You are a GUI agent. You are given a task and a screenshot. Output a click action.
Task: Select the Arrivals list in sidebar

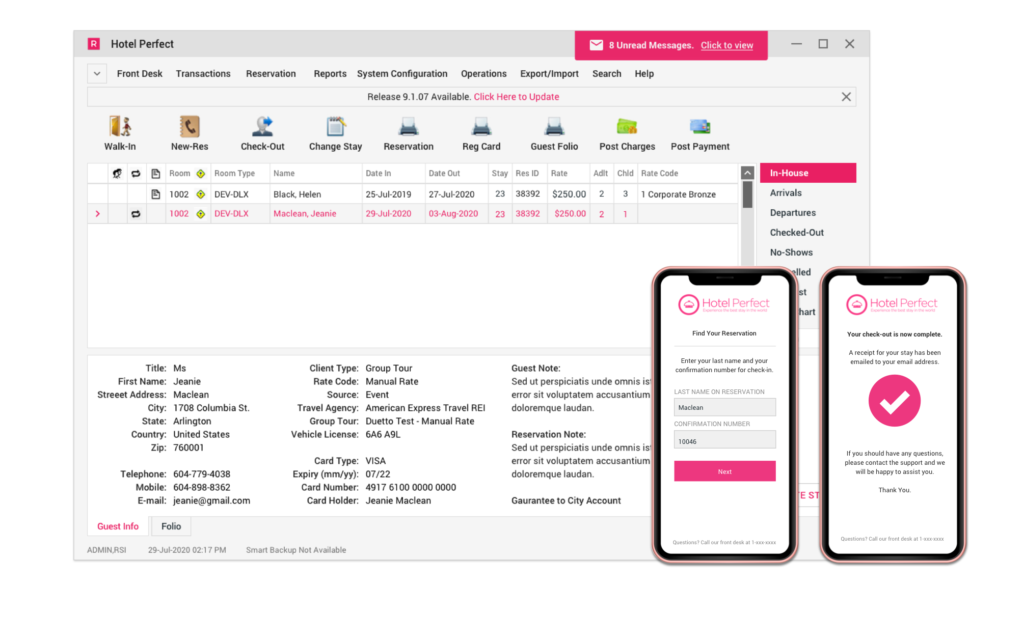click(786, 193)
